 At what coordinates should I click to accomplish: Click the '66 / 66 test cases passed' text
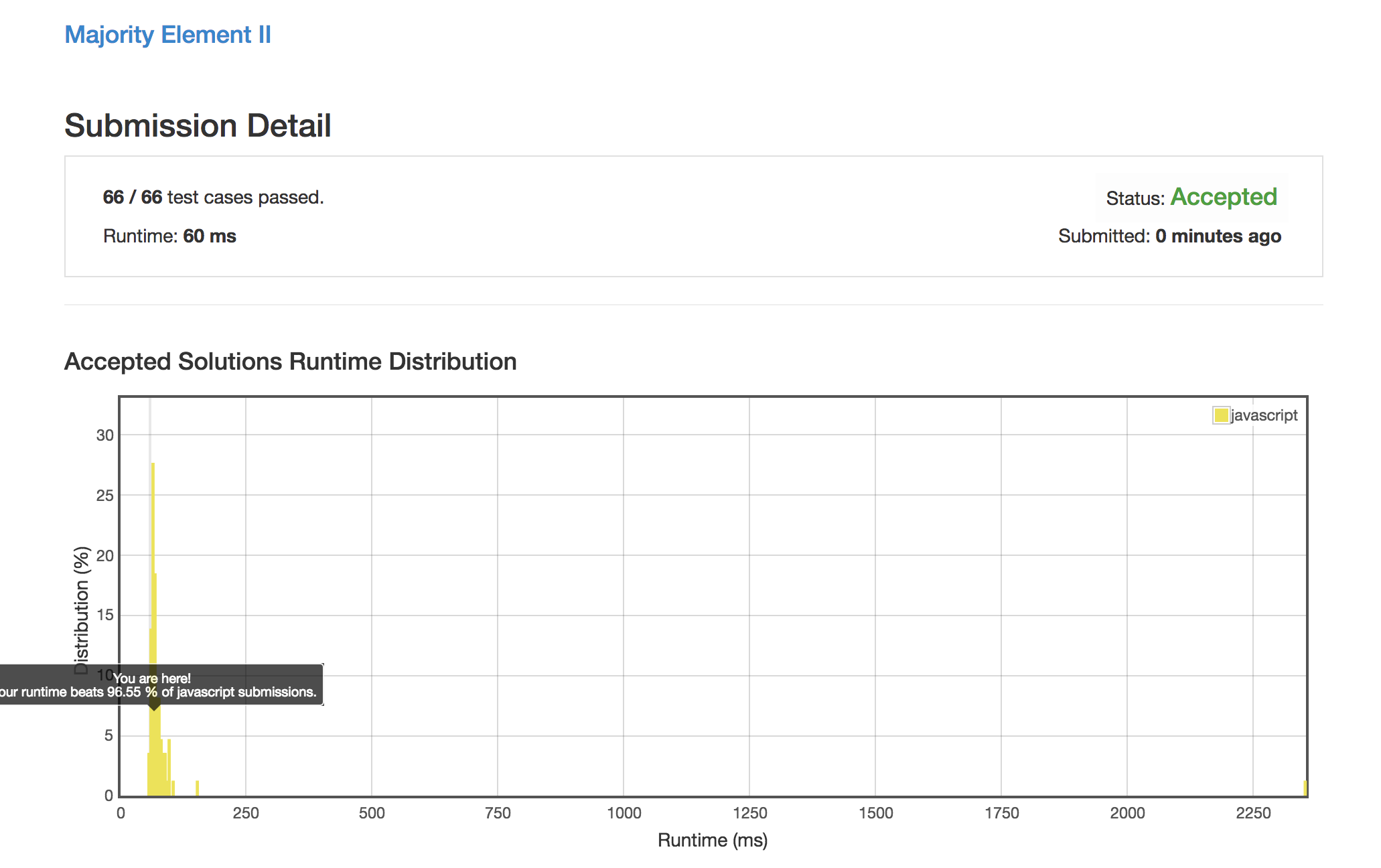(213, 198)
